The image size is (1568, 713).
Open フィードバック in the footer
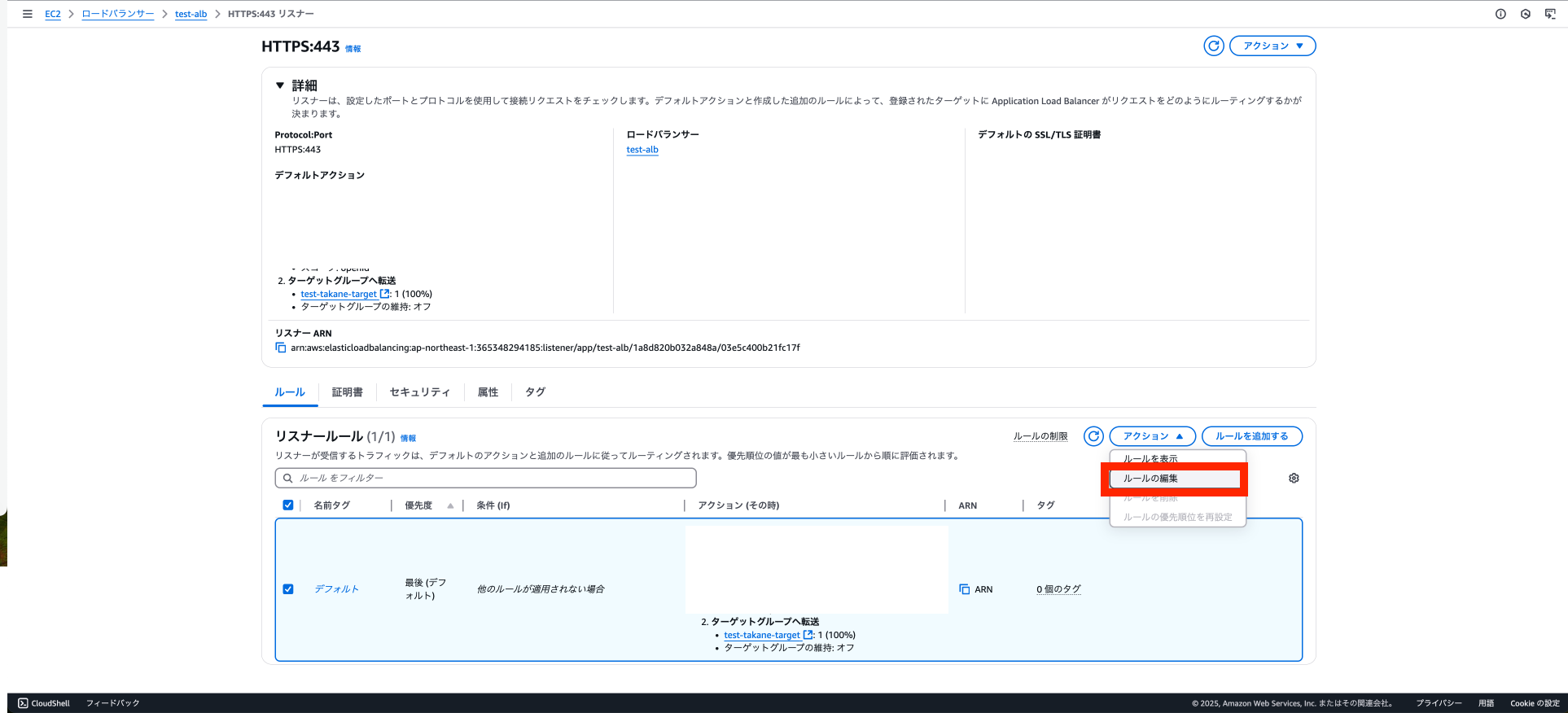[x=113, y=703]
